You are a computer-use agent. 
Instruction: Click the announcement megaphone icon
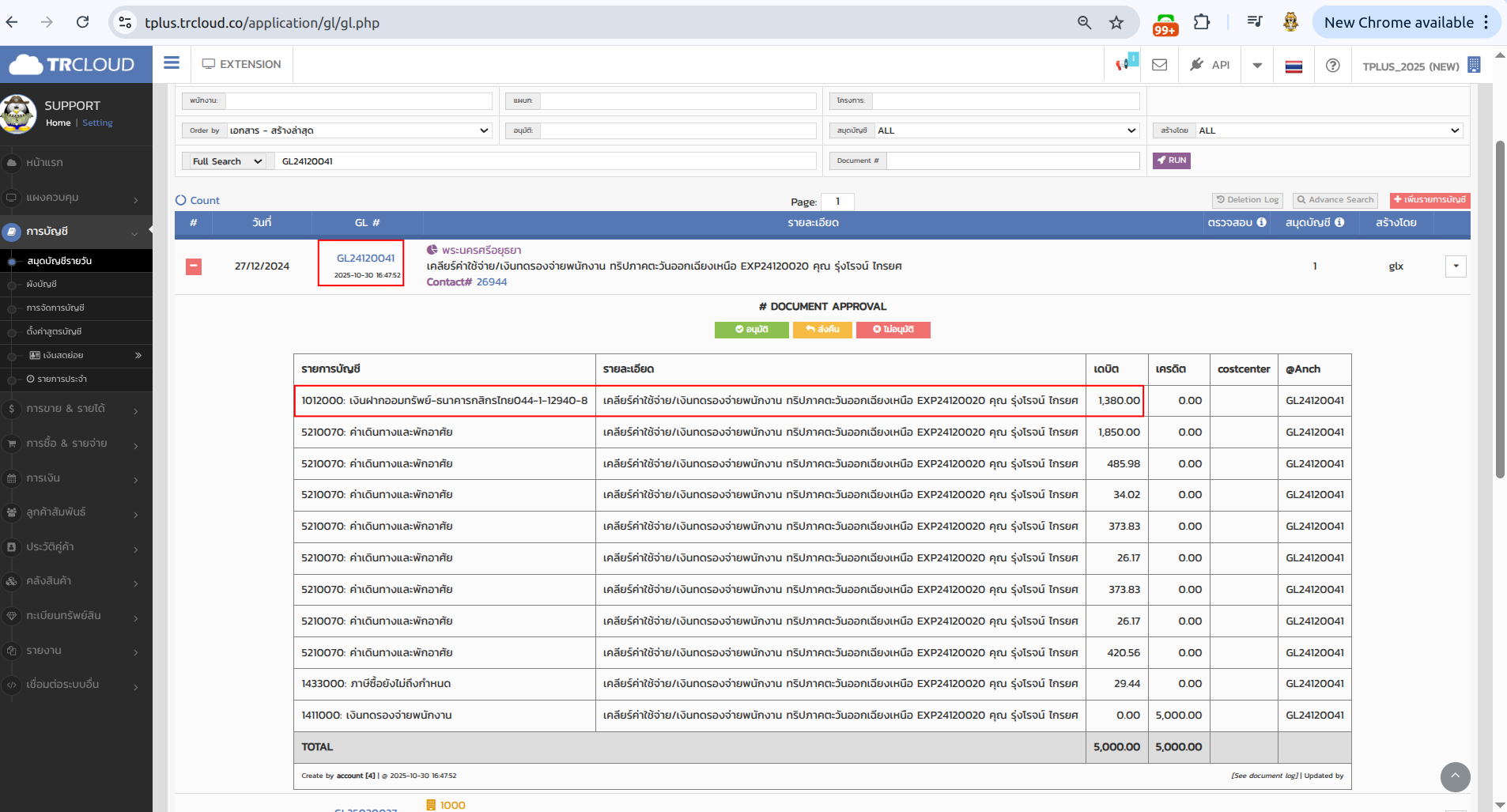pos(1124,64)
